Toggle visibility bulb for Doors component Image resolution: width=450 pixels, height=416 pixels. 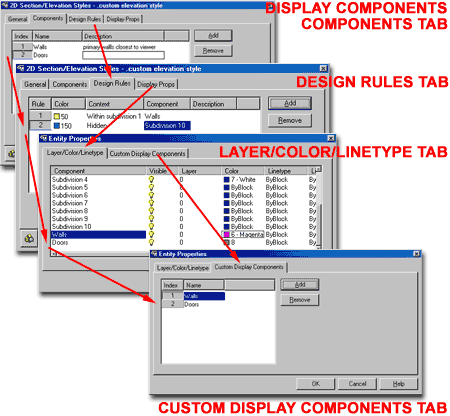[151, 242]
